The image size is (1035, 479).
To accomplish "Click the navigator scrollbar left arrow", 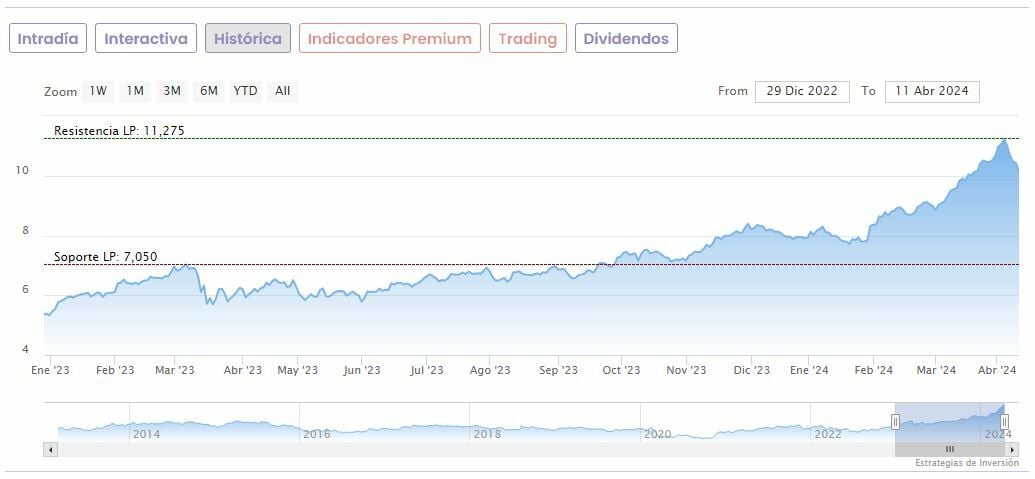I will point(49,450).
